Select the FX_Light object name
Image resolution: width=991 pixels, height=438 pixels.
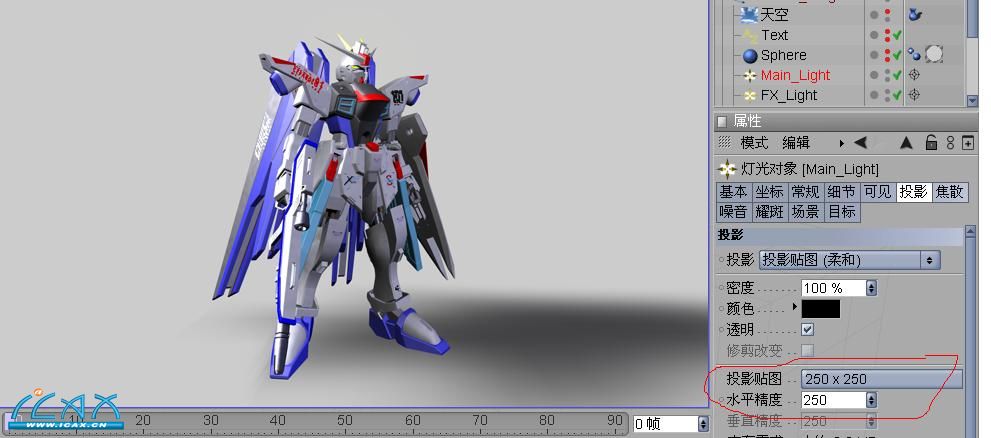point(789,95)
